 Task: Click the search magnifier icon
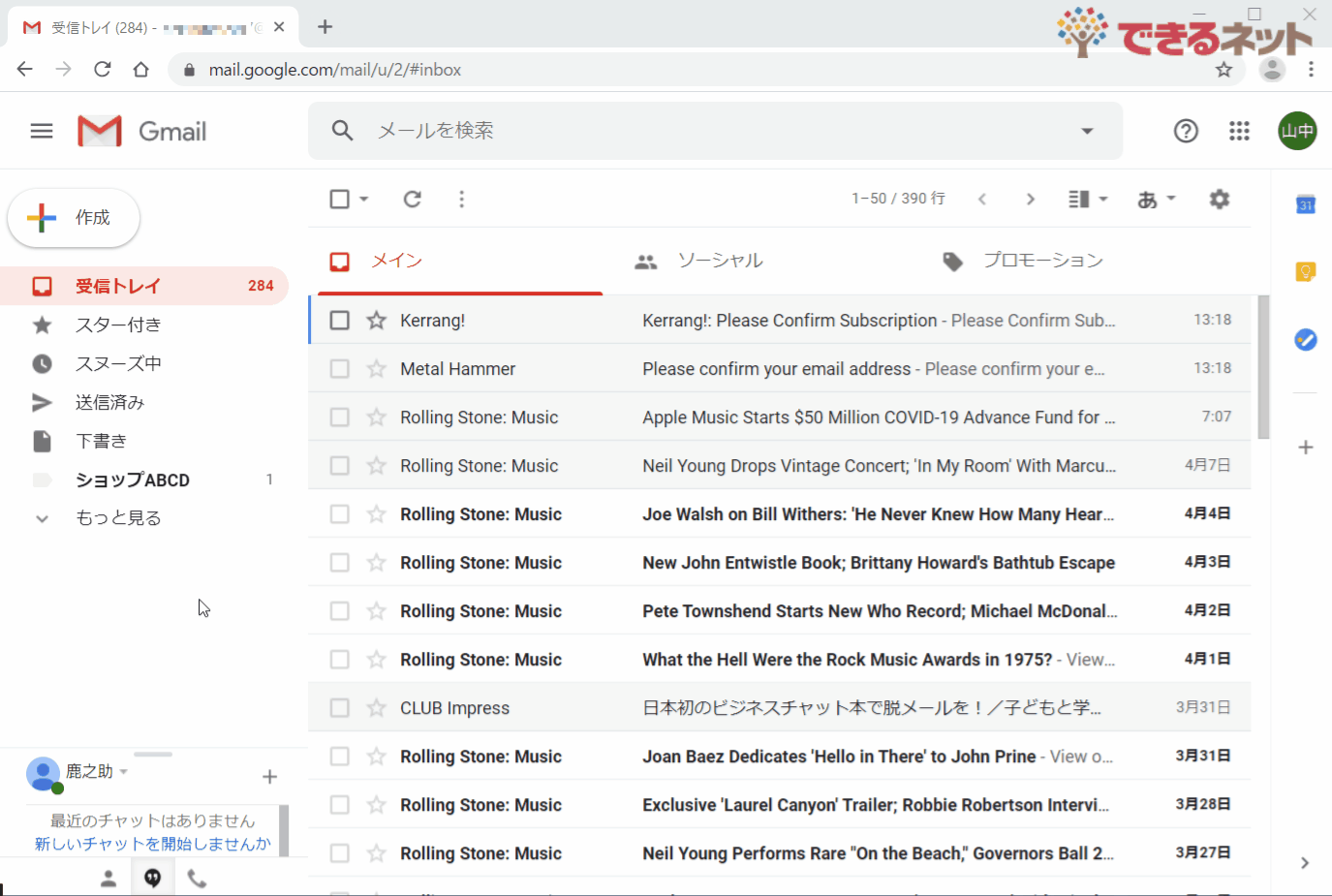[x=342, y=130]
